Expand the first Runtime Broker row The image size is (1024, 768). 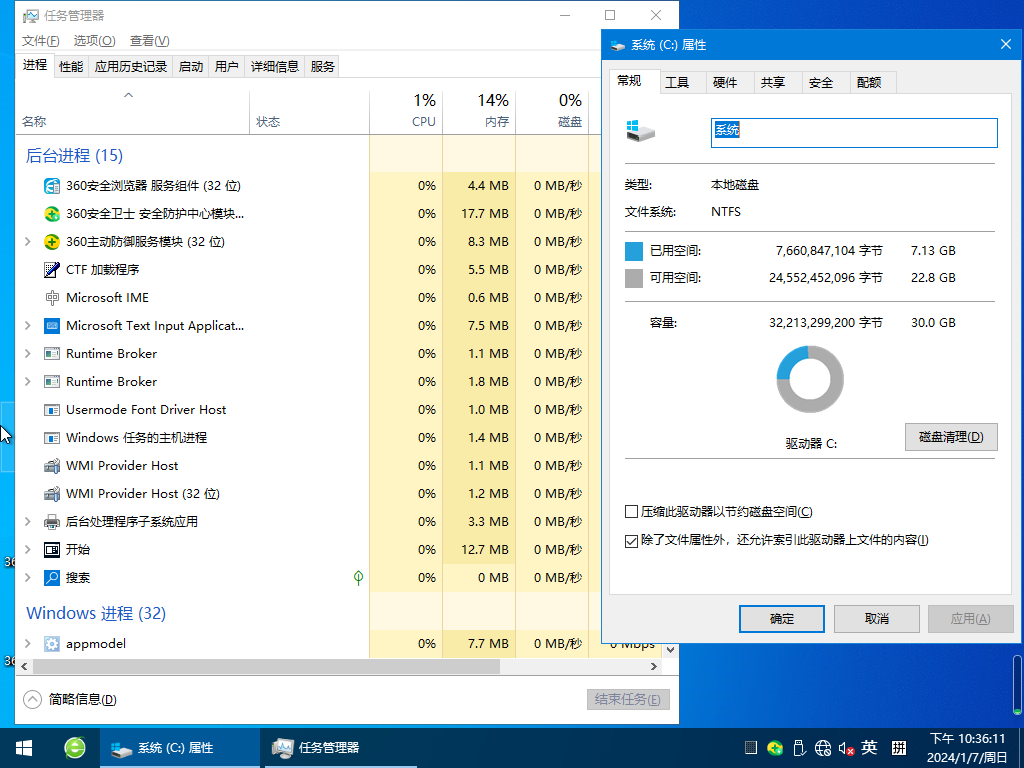[27, 354]
